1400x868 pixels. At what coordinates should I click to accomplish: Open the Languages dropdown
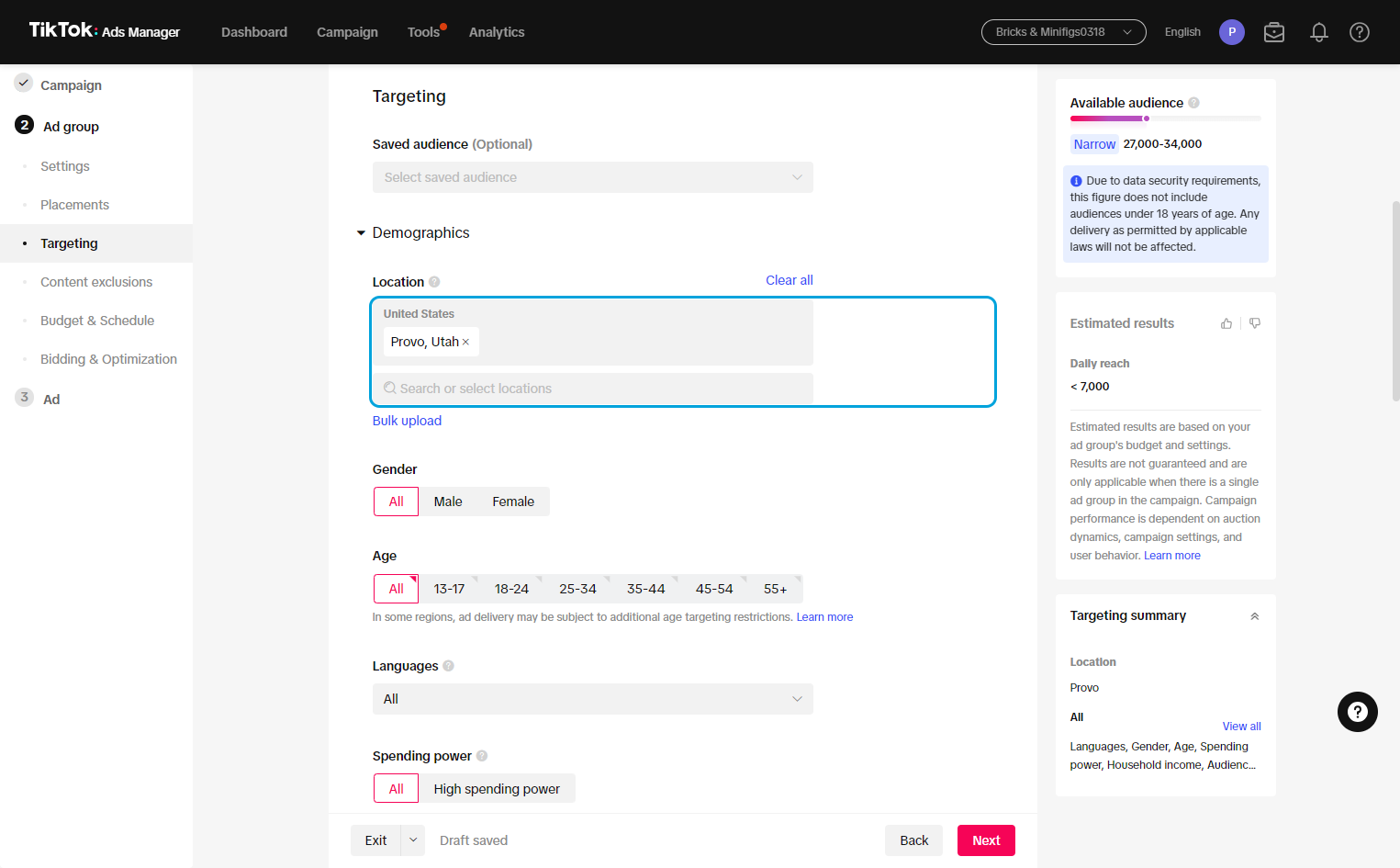[x=593, y=699]
